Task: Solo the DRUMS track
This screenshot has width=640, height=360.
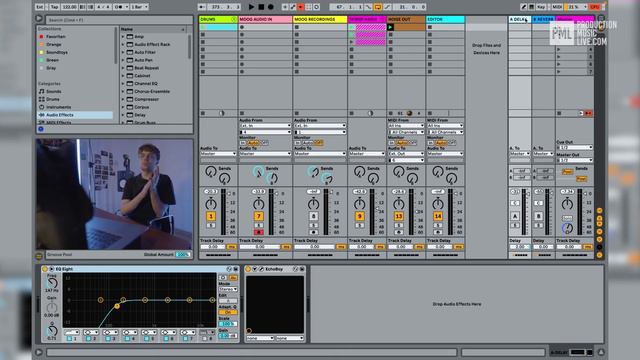Action: click(x=211, y=225)
